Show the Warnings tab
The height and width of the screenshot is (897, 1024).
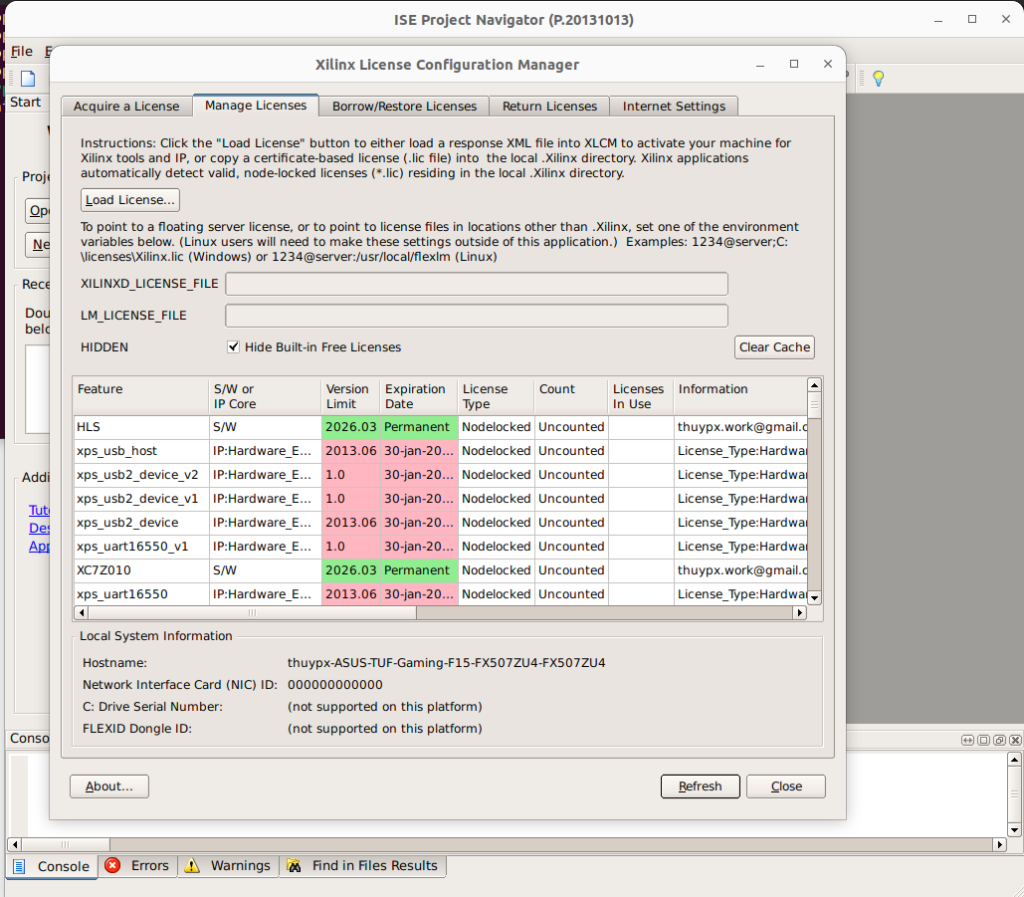point(228,866)
